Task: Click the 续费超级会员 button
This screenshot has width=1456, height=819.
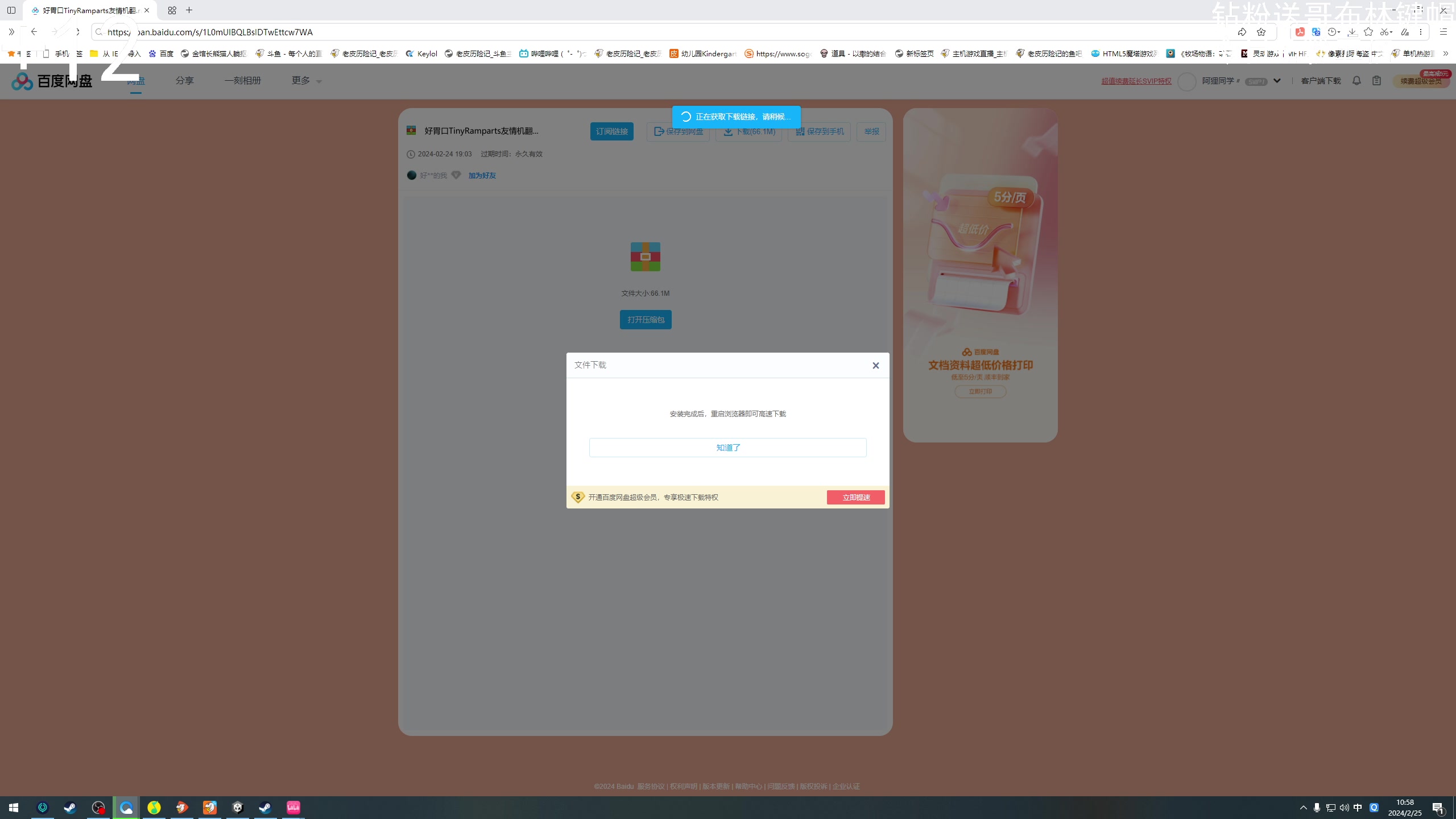Action: pyautogui.click(x=1421, y=81)
